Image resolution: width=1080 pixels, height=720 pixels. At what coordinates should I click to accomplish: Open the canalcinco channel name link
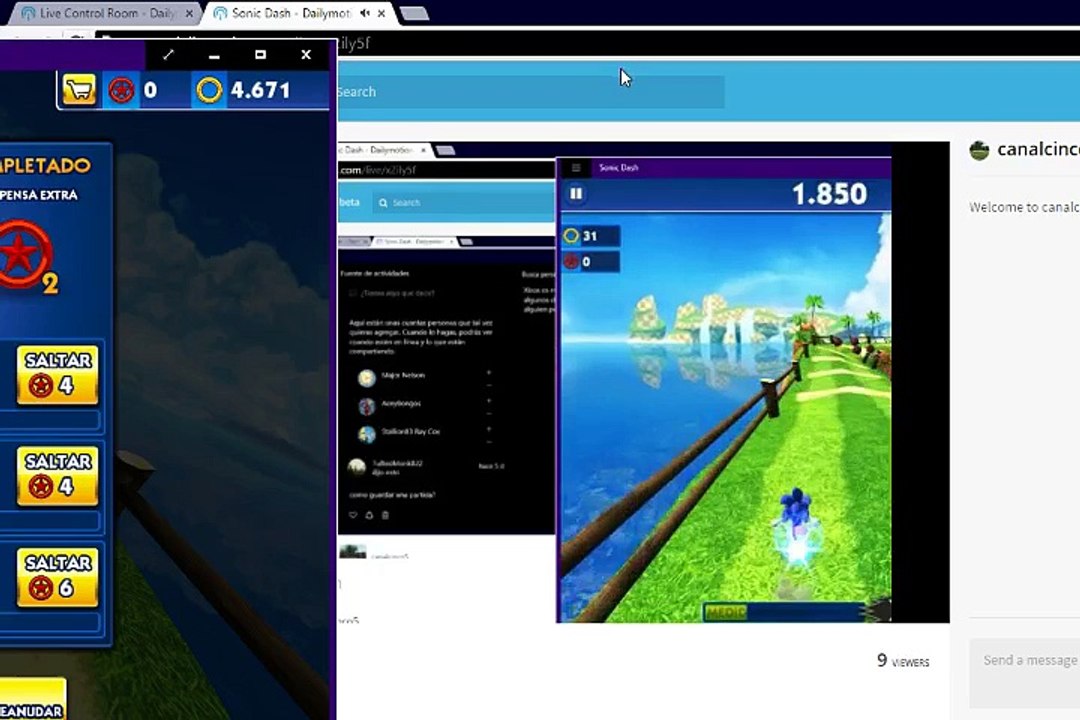[x=1038, y=150]
